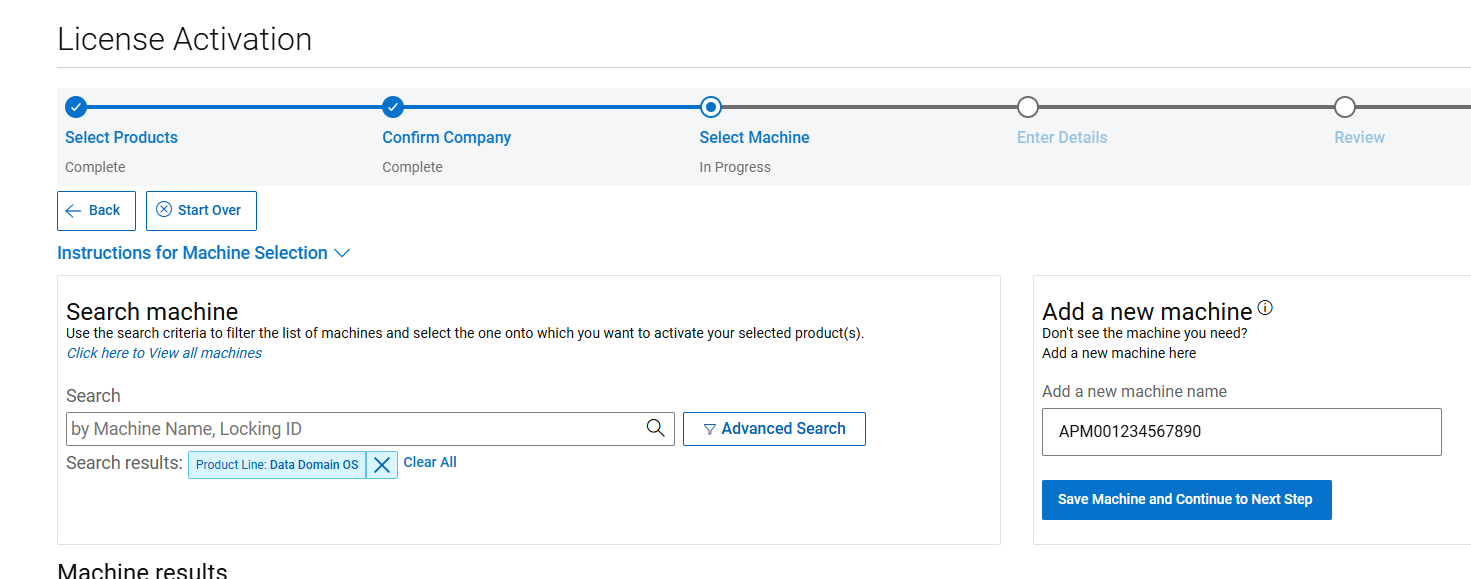Click the Confirm Company checkmark step circle
Screen dimensions: 1471x579
(x=393, y=107)
